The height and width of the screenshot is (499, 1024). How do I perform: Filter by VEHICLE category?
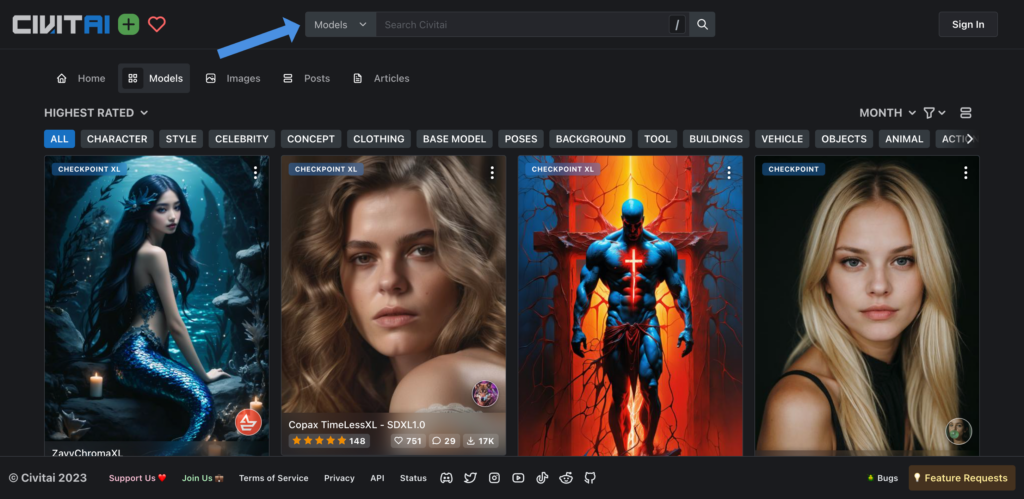[x=782, y=139]
